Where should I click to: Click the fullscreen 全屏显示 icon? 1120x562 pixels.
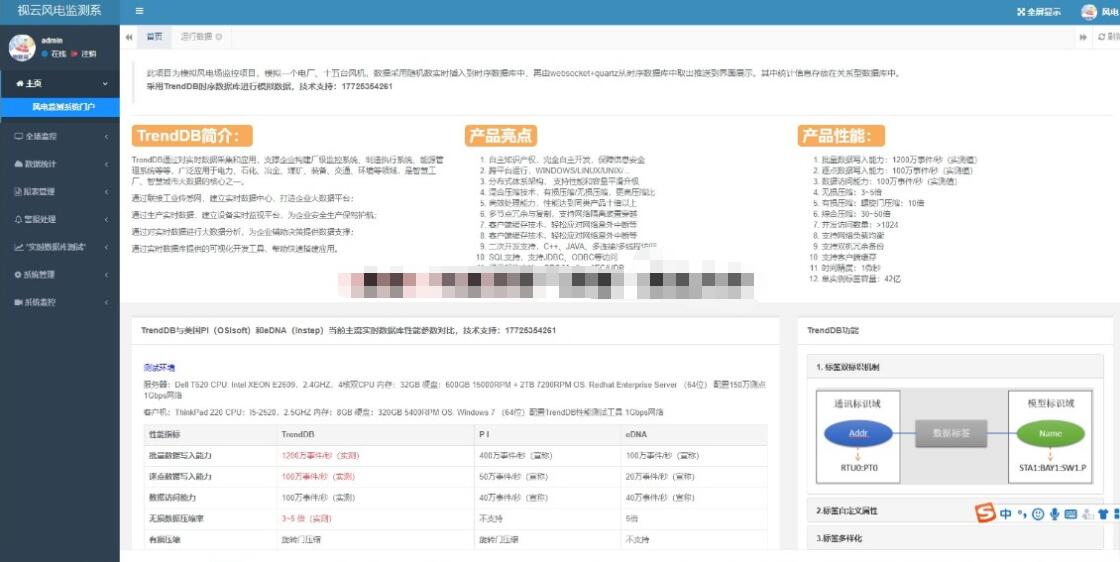pos(1021,12)
